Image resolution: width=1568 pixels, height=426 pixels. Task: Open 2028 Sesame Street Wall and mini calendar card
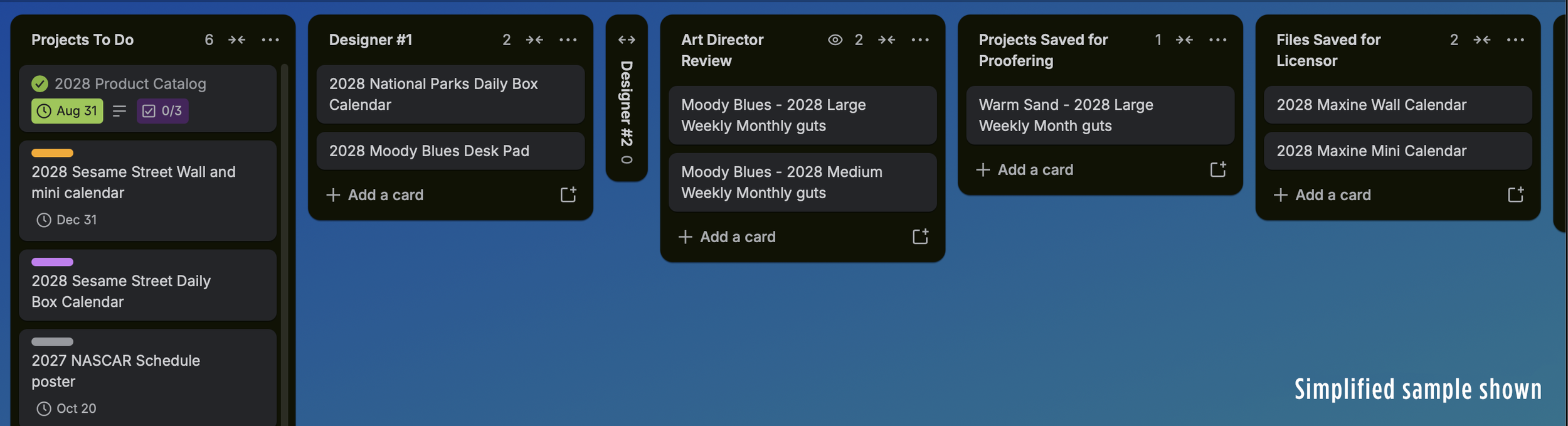tap(147, 191)
